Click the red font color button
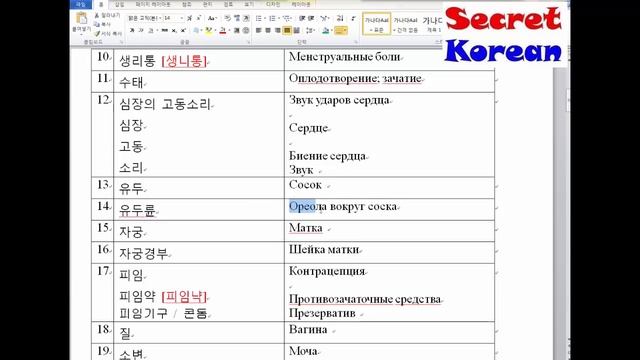This screenshot has width=640, height=360. [222, 31]
